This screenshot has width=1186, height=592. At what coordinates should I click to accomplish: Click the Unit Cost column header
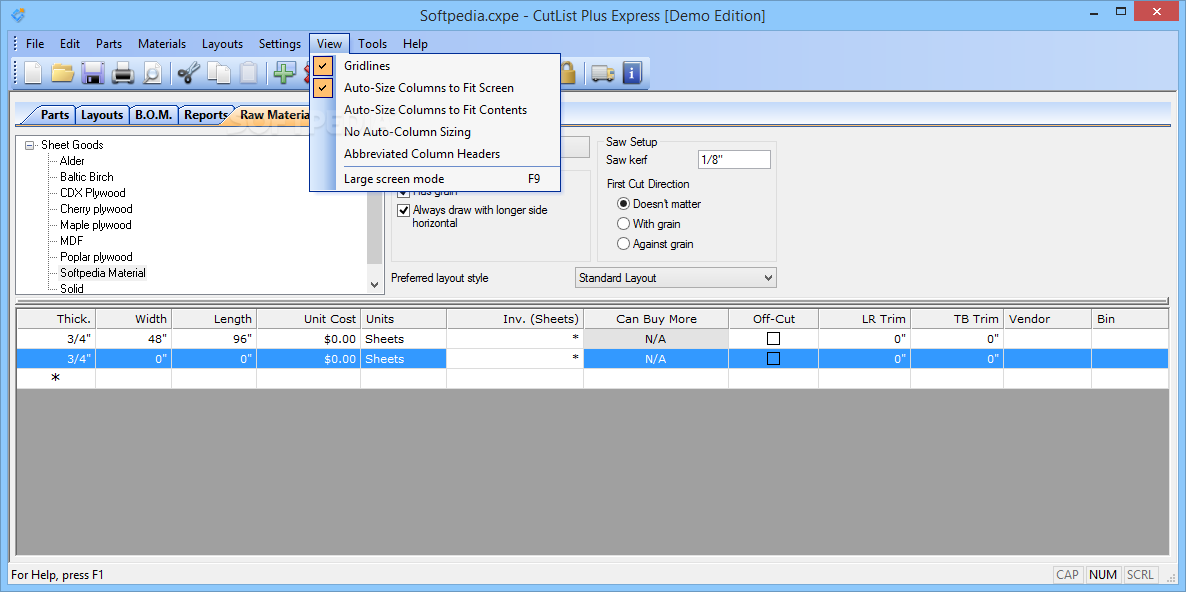[x=309, y=319]
